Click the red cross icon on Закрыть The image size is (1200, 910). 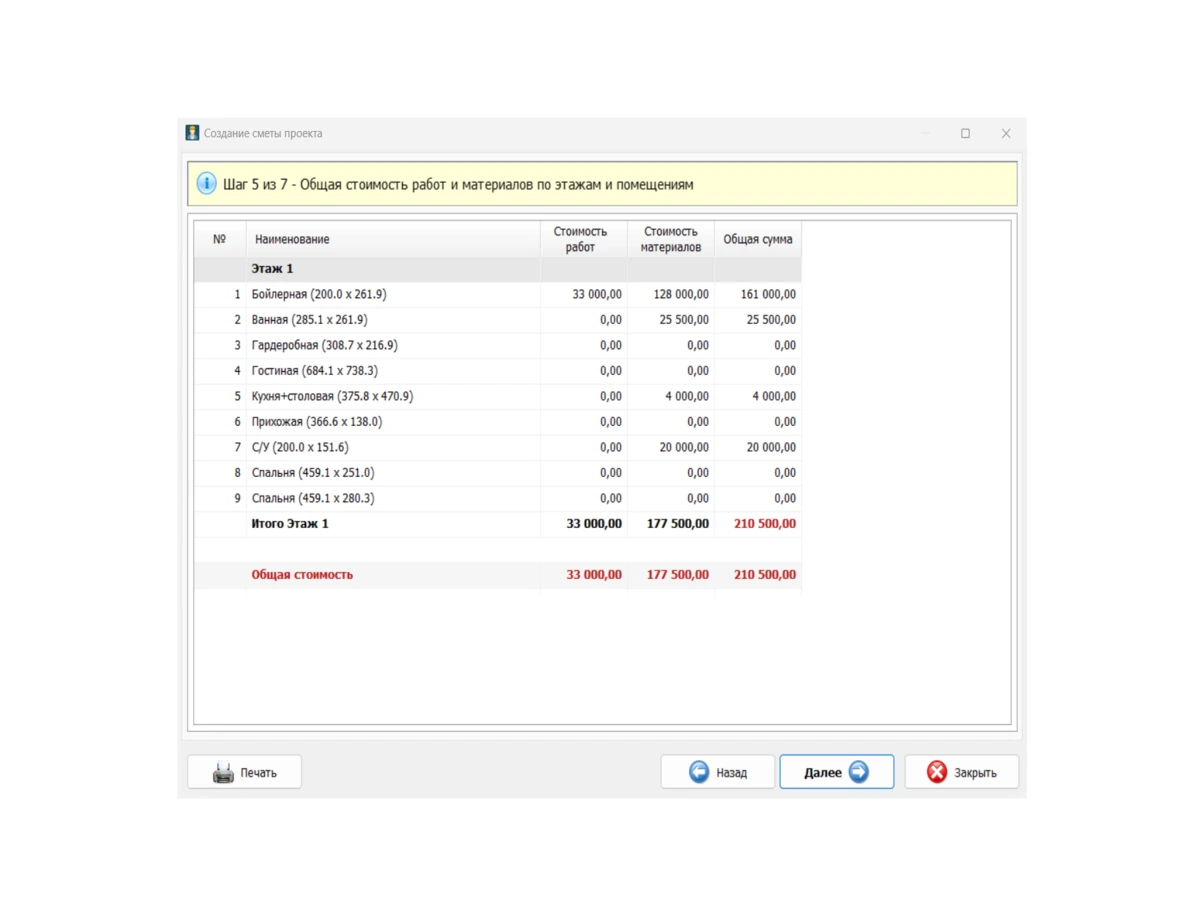937,772
